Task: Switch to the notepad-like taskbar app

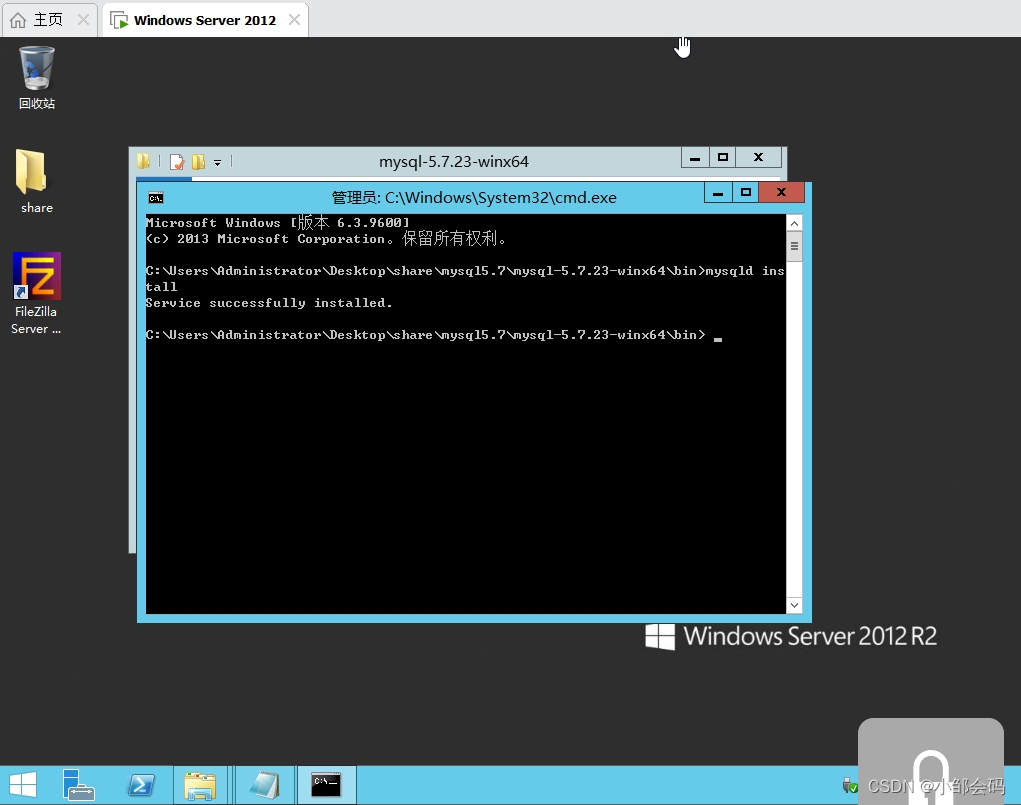Action: [264, 785]
